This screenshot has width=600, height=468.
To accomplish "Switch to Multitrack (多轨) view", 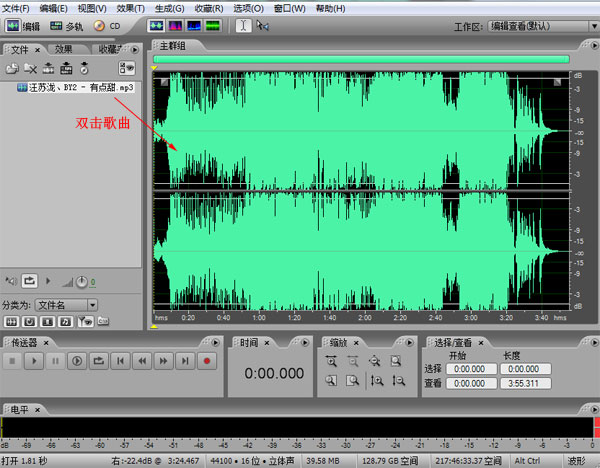I will coord(66,26).
